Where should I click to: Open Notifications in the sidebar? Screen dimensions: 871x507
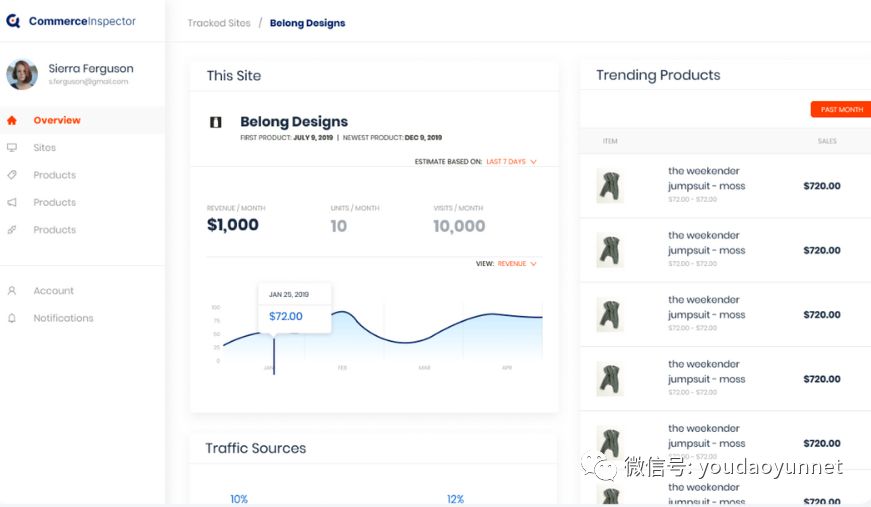pyautogui.click(x=63, y=318)
